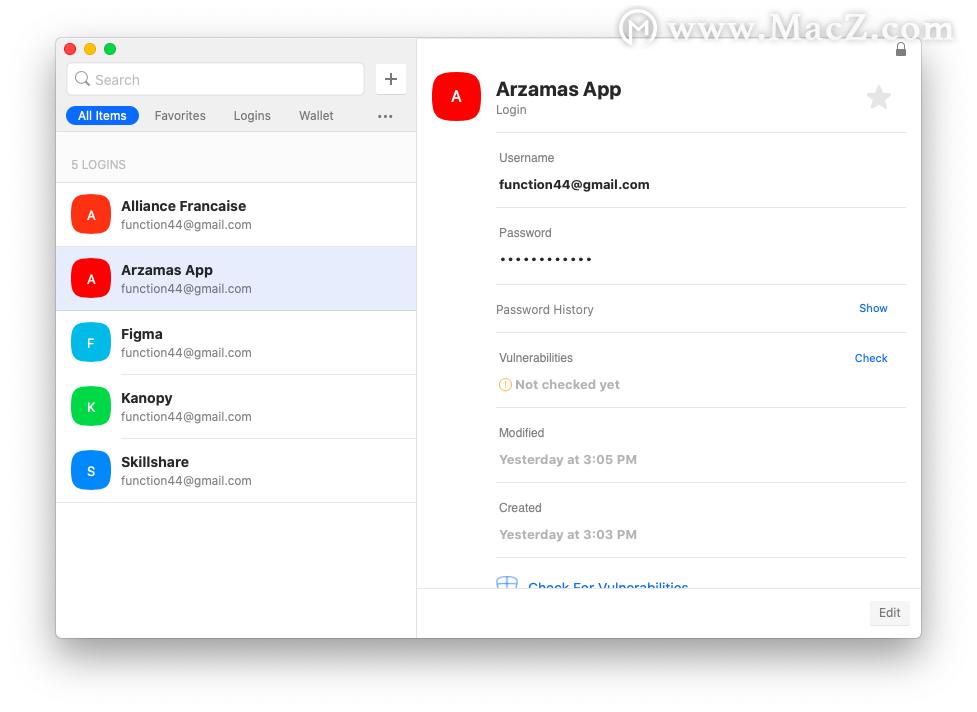Select the All Items filter
The width and height of the screenshot is (977, 712).
[102, 115]
